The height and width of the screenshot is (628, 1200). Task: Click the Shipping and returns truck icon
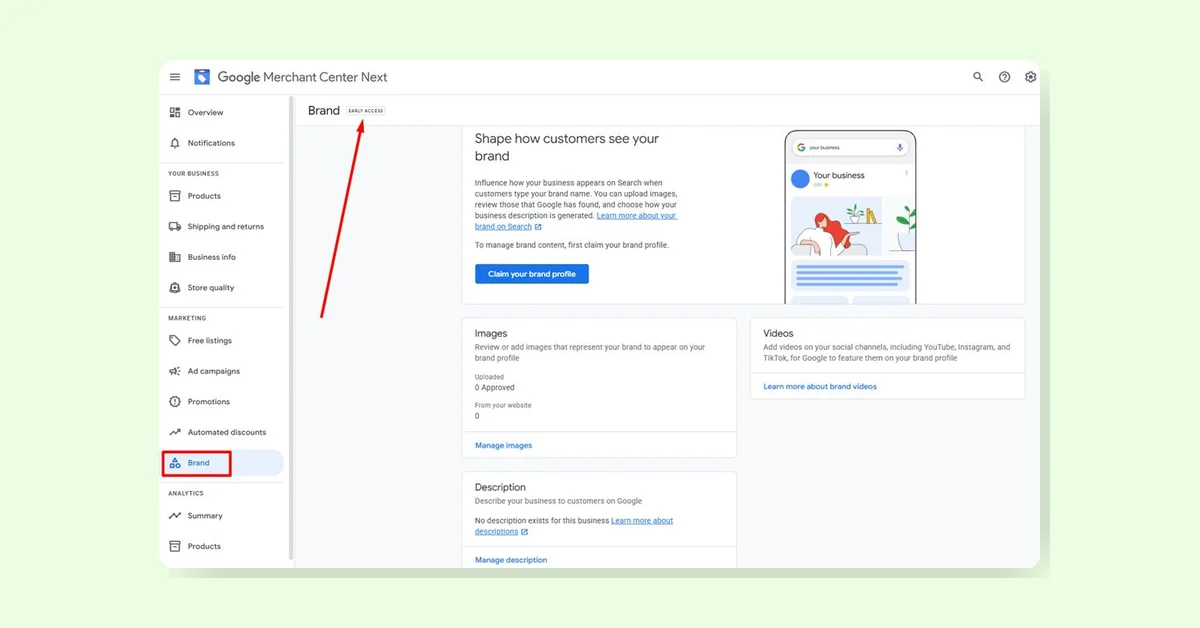pyautogui.click(x=175, y=227)
